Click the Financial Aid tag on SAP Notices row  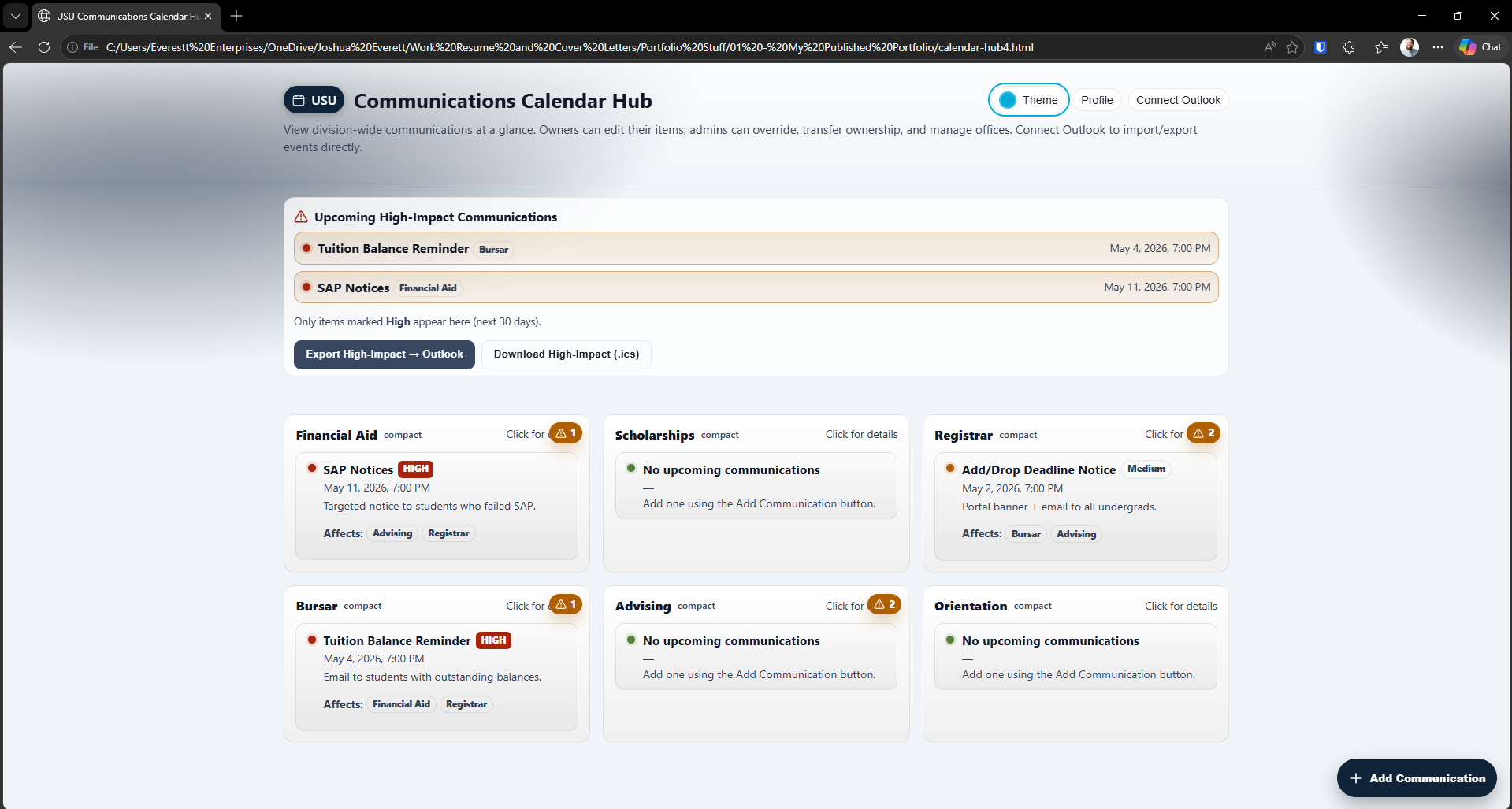[428, 288]
